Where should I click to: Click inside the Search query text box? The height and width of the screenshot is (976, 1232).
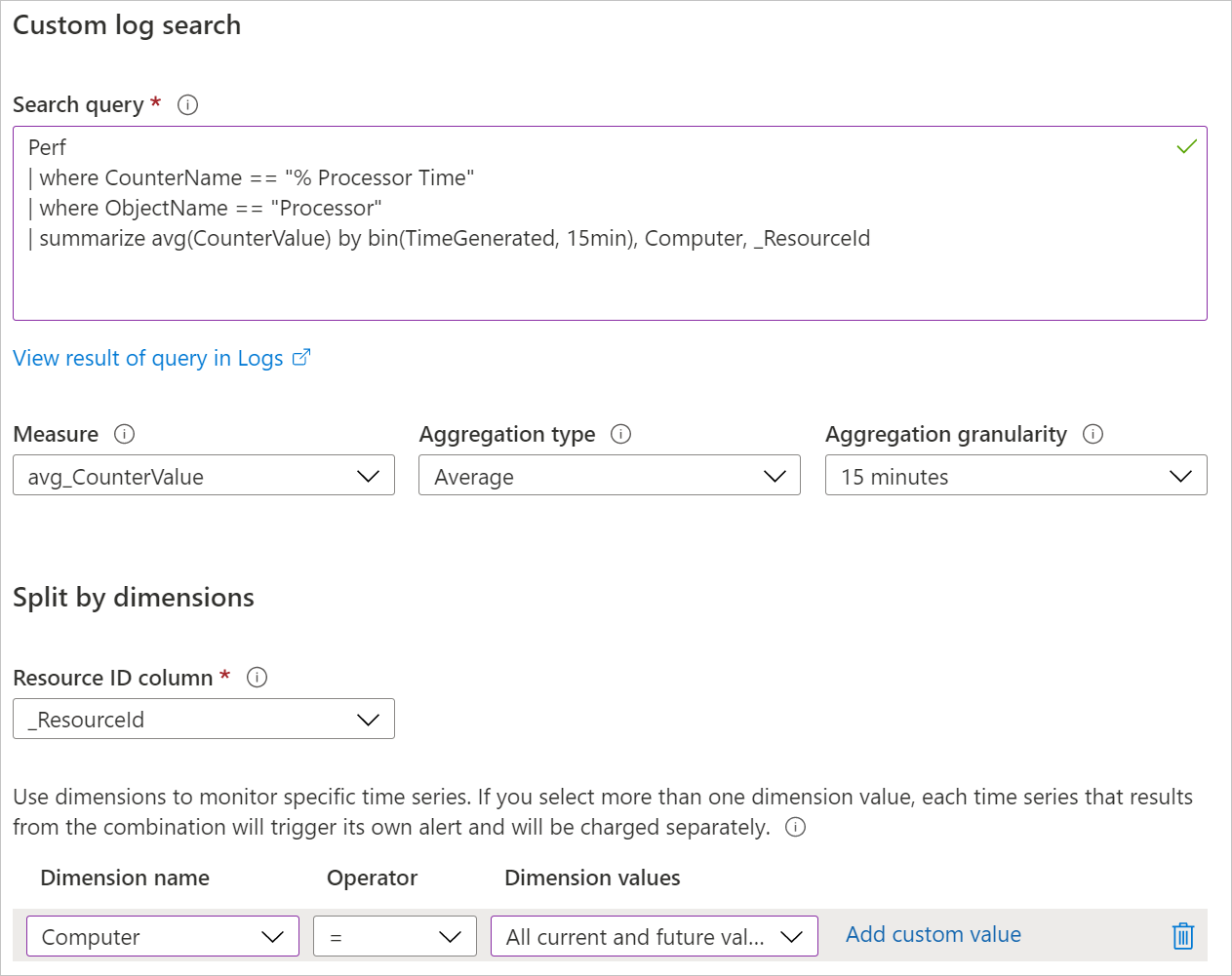[x=610, y=283]
